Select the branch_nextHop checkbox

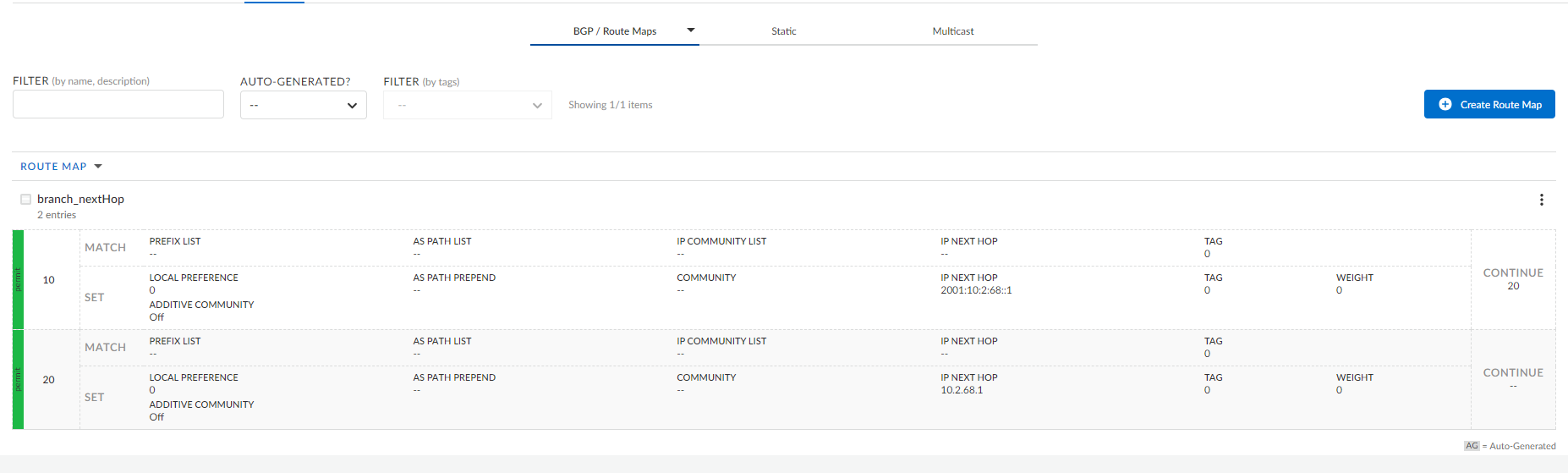(x=26, y=200)
